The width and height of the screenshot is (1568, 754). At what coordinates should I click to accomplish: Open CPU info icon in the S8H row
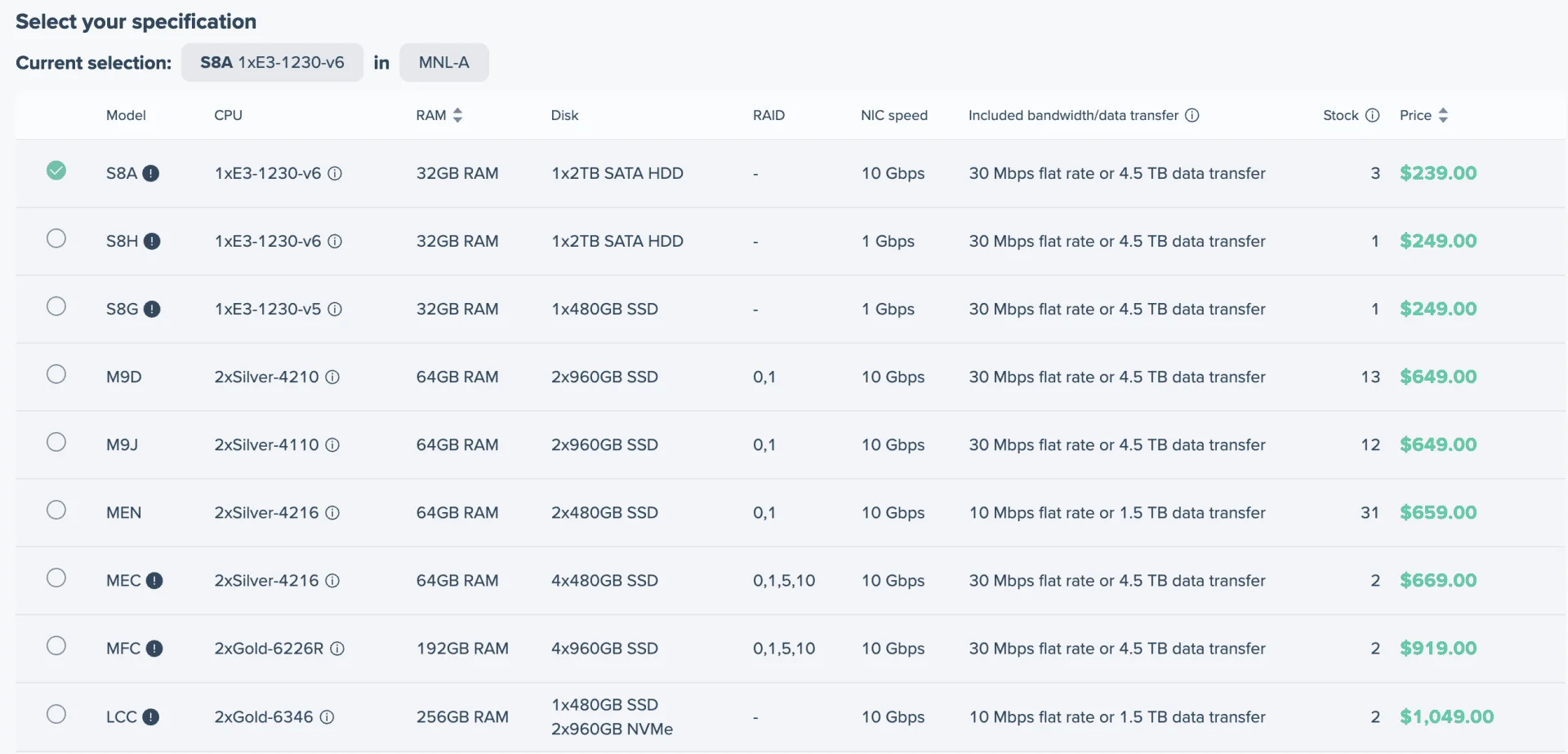point(335,241)
